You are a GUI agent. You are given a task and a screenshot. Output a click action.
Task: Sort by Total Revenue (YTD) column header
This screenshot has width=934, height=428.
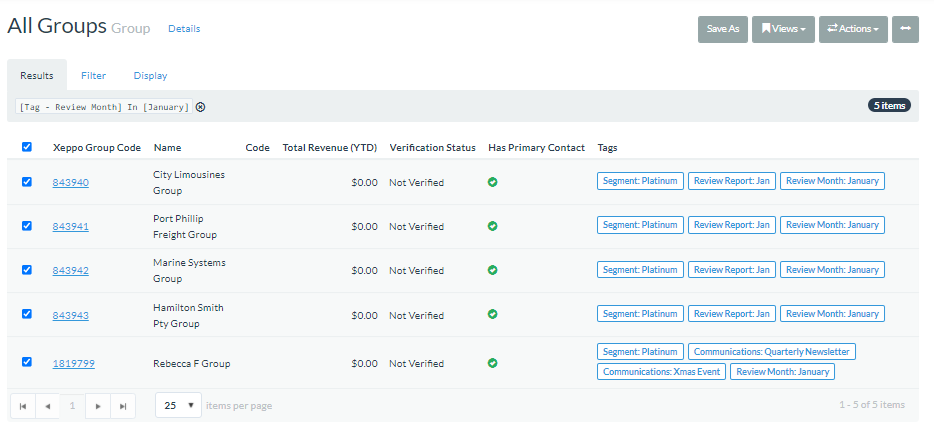(329, 148)
